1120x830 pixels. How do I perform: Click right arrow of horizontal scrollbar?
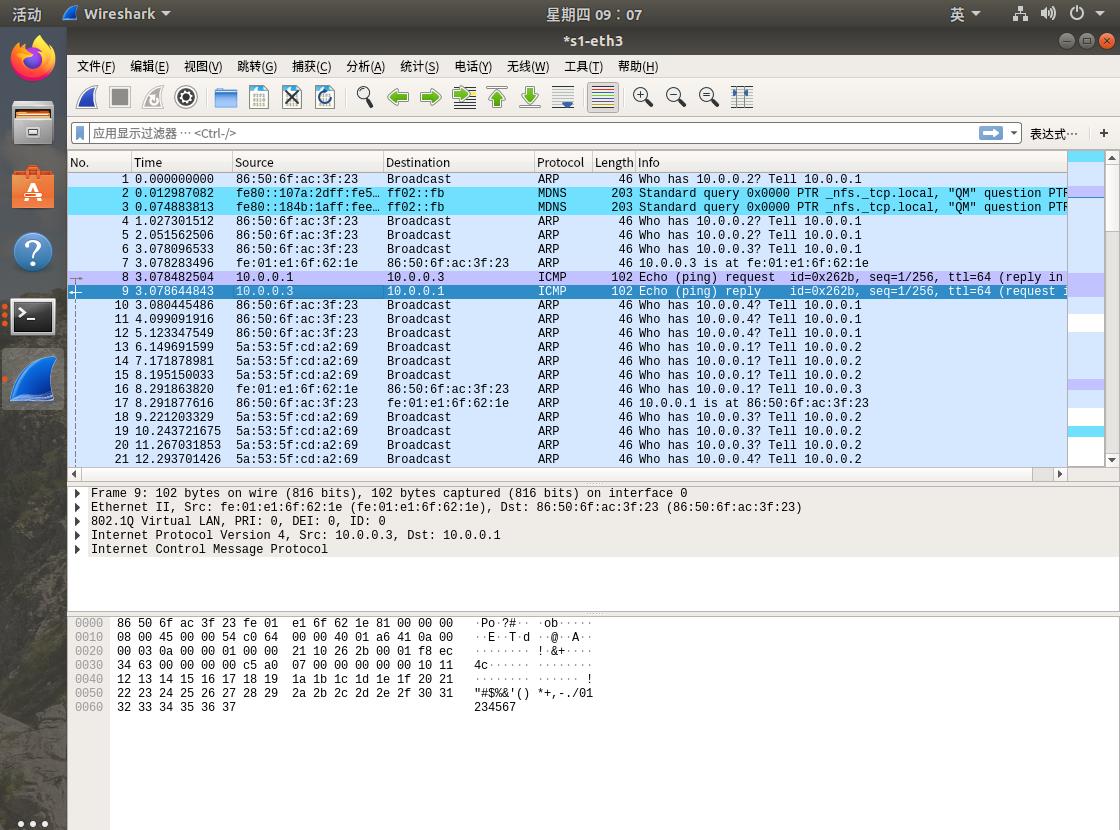[1060, 474]
